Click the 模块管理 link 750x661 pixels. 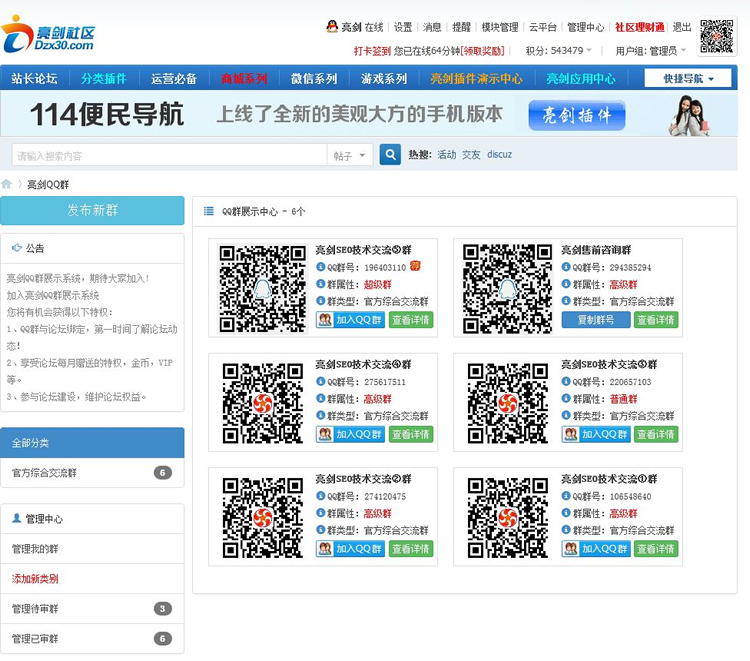coord(500,27)
